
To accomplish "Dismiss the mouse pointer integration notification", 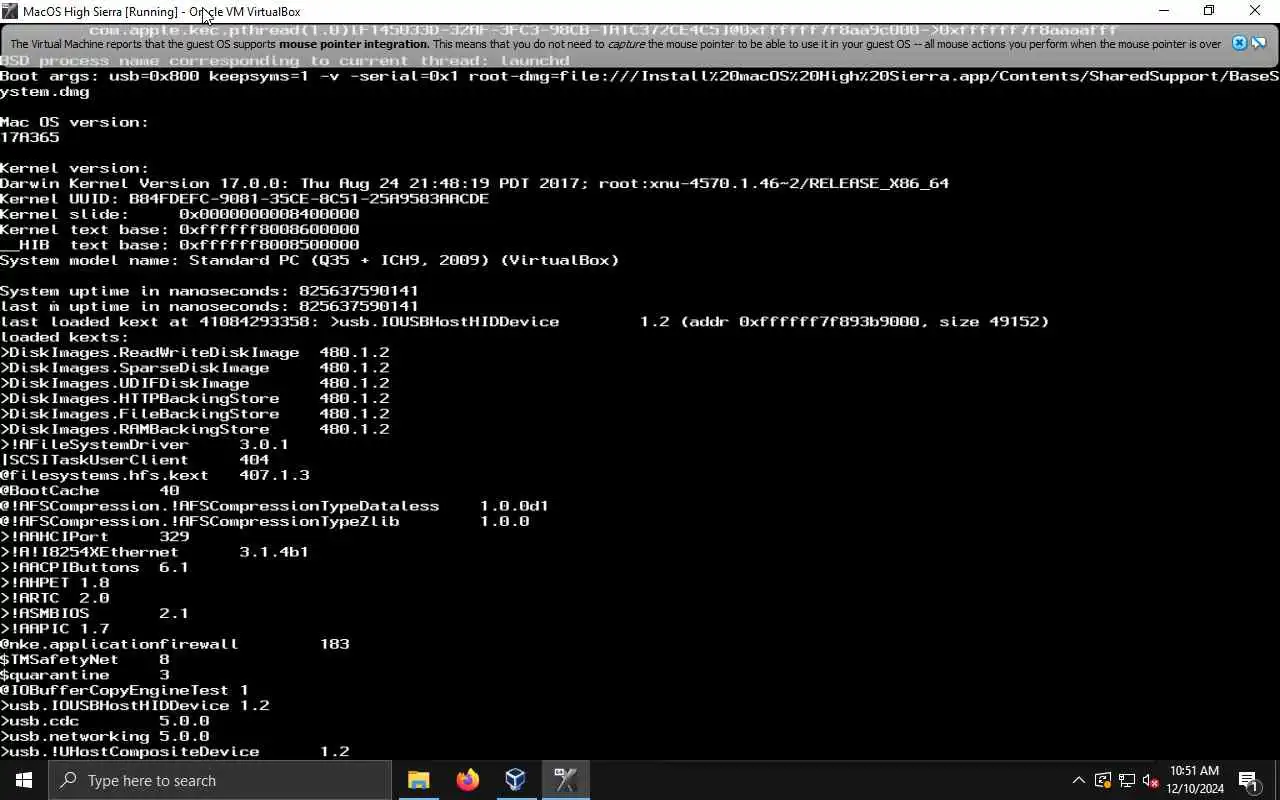I will coord(1239,43).
